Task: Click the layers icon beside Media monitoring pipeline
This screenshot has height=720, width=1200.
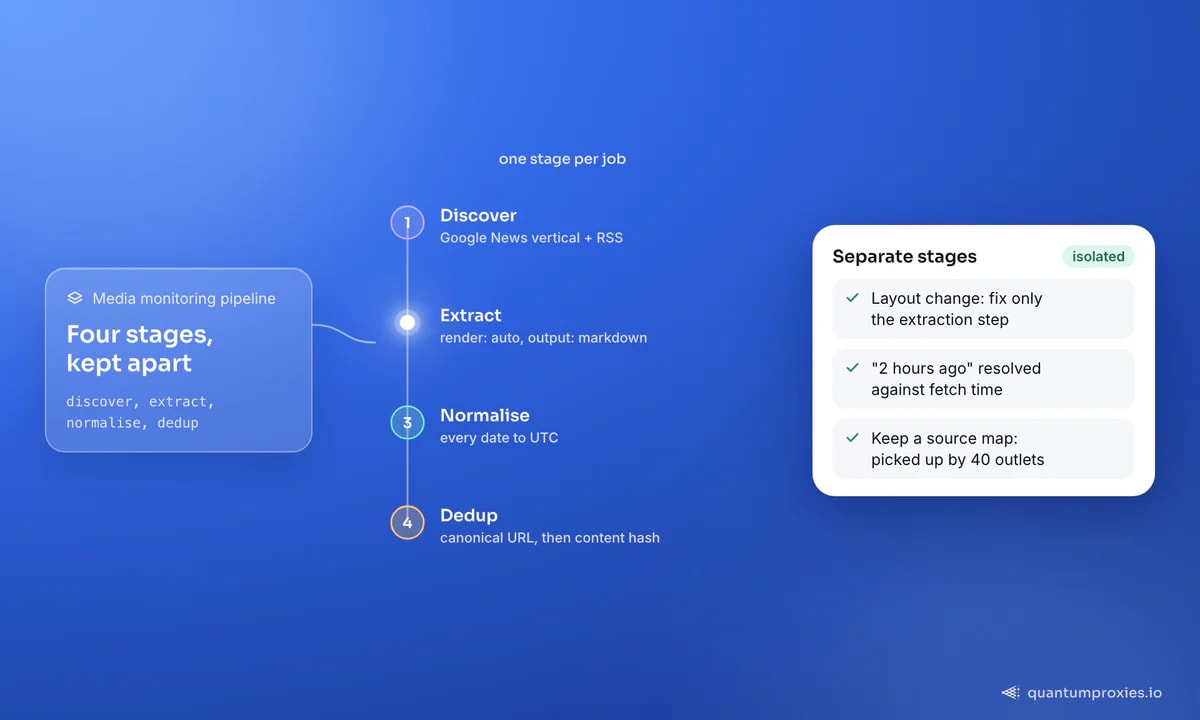Action: pyautogui.click(x=75, y=298)
